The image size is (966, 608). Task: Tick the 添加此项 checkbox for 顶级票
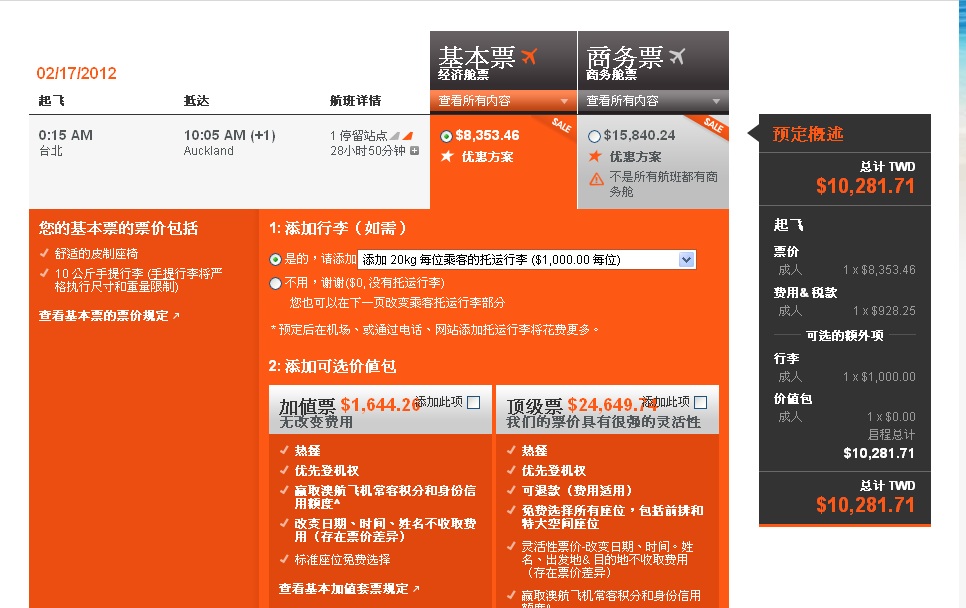(x=701, y=402)
